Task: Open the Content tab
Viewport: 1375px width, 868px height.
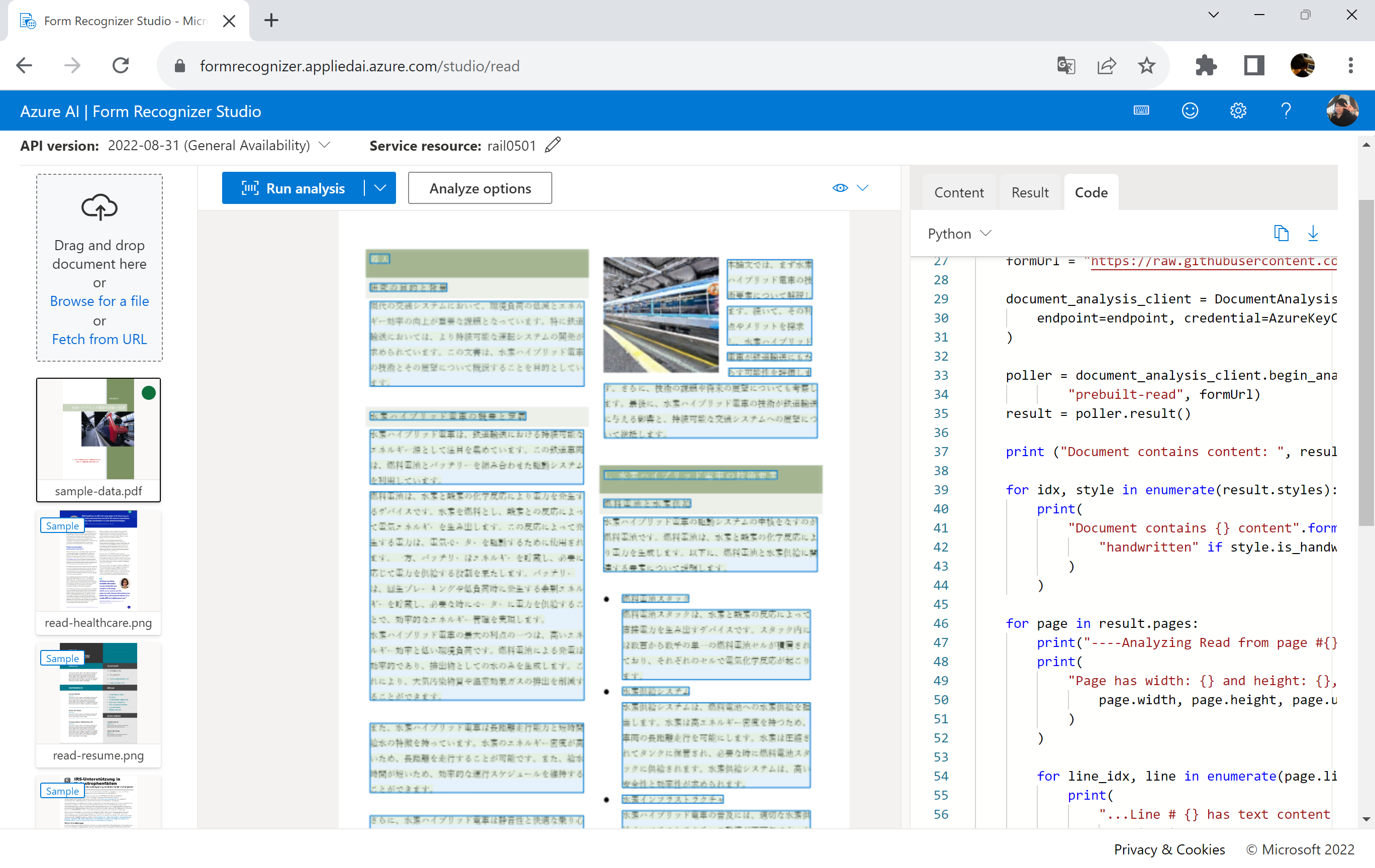Action: tap(959, 192)
